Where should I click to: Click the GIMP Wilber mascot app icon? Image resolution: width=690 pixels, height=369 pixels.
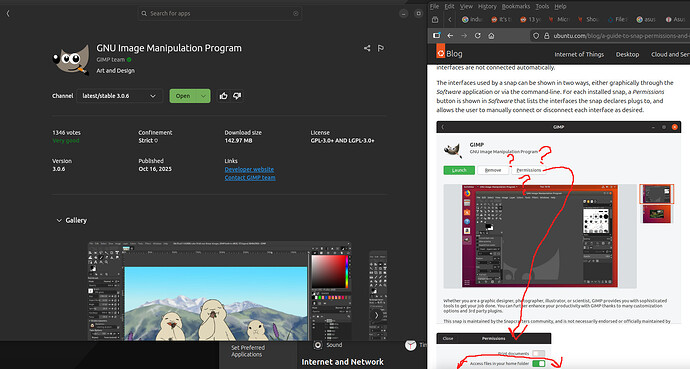coord(71,59)
